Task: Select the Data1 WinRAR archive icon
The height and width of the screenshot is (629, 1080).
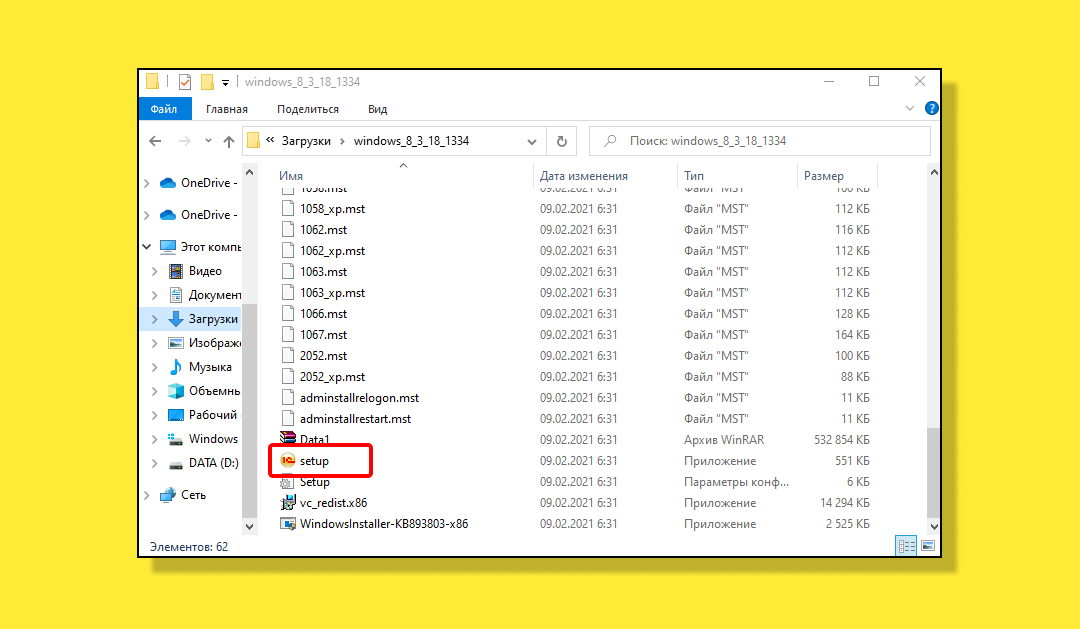Action: pos(288,439)
